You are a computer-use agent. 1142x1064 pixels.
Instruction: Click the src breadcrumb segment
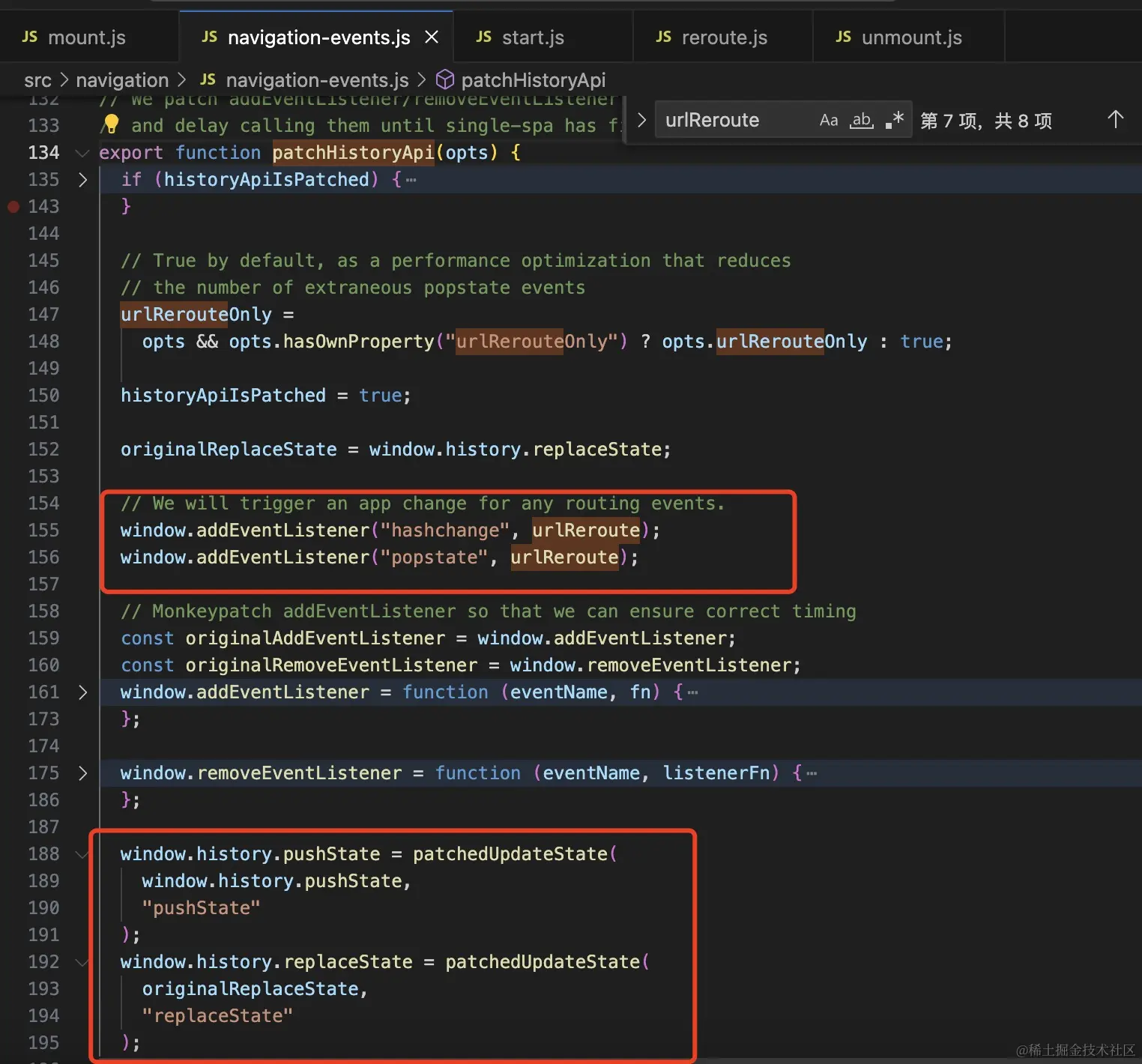coord(37,80)
